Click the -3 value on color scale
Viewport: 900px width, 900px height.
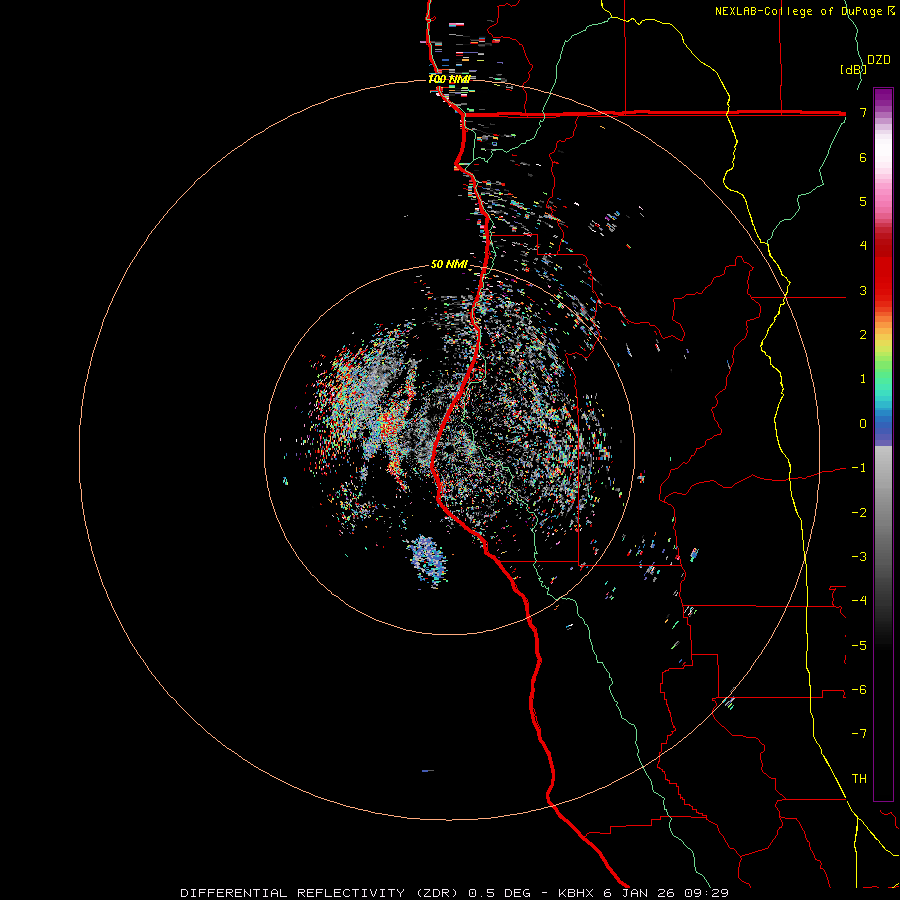tap(859, 556)
